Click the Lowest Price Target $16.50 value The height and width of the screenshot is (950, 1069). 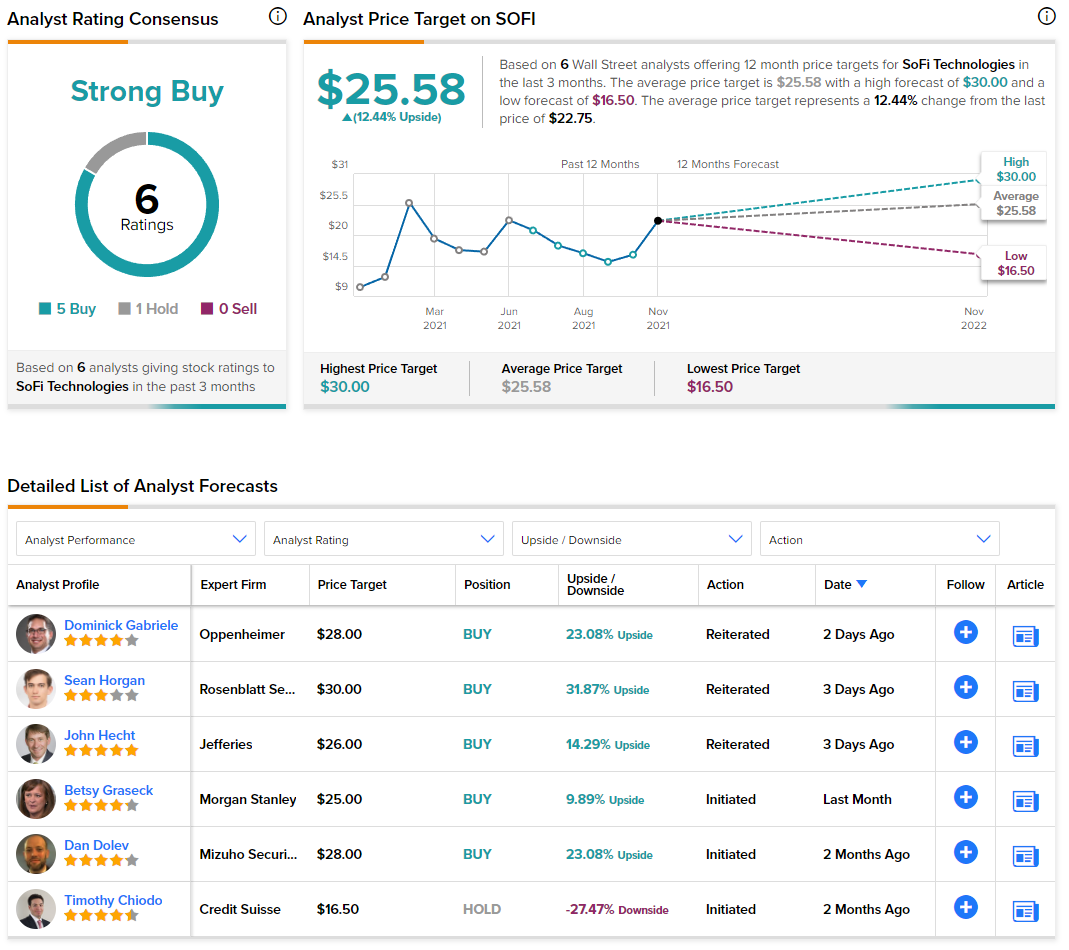pyautogui.click(x=710, y=387)
